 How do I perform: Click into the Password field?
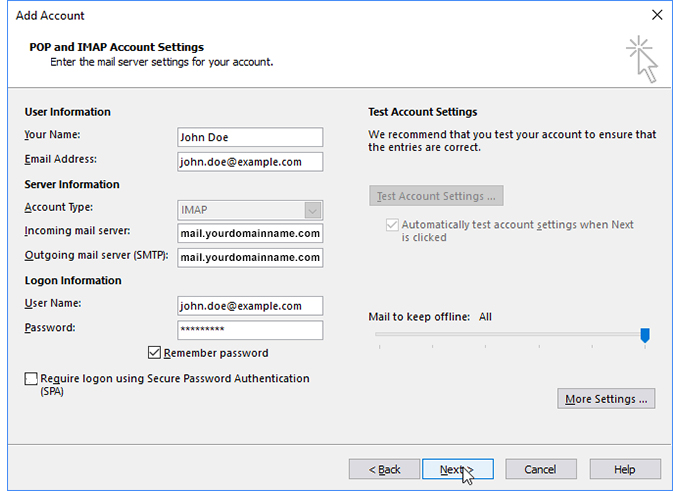click(x=250, y=330)
